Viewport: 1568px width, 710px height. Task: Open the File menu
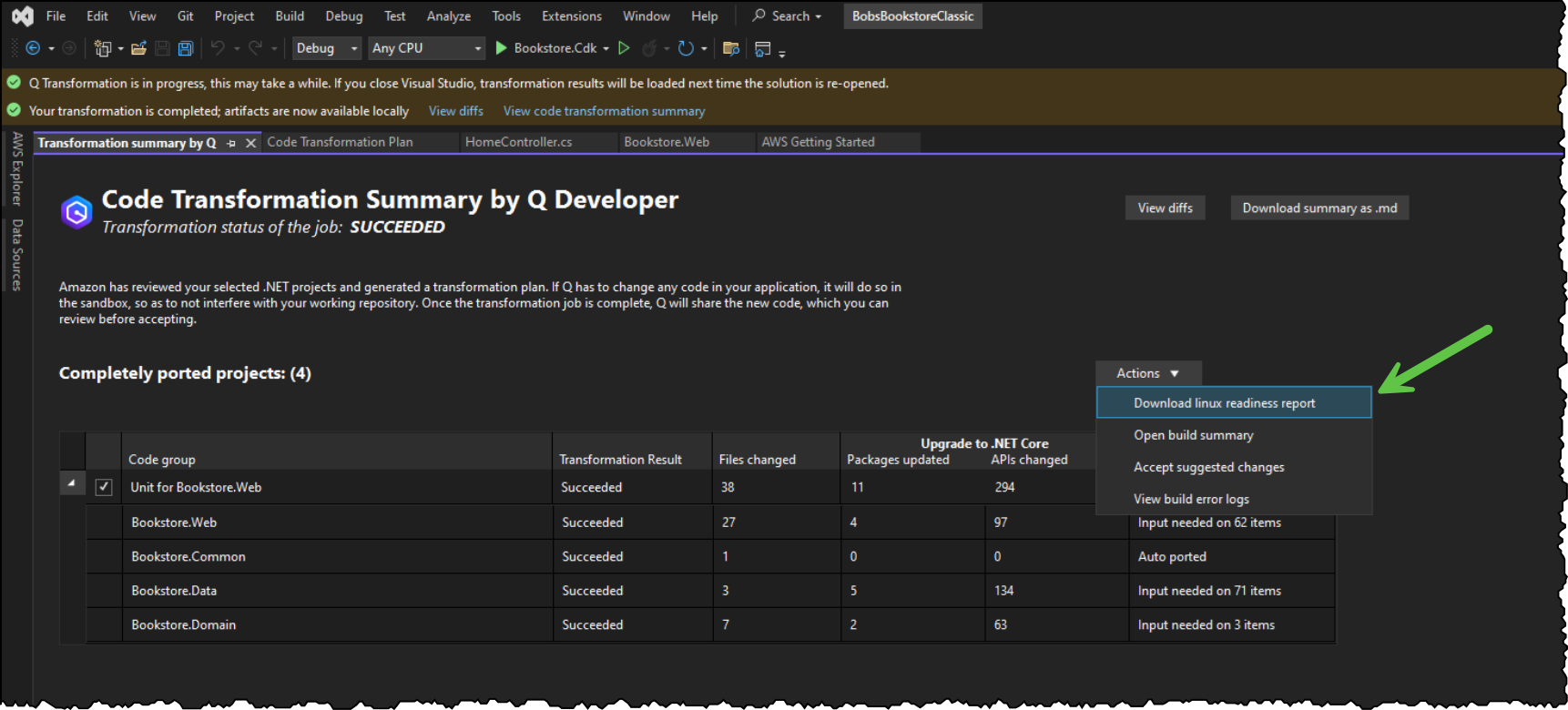pos(56,16)
